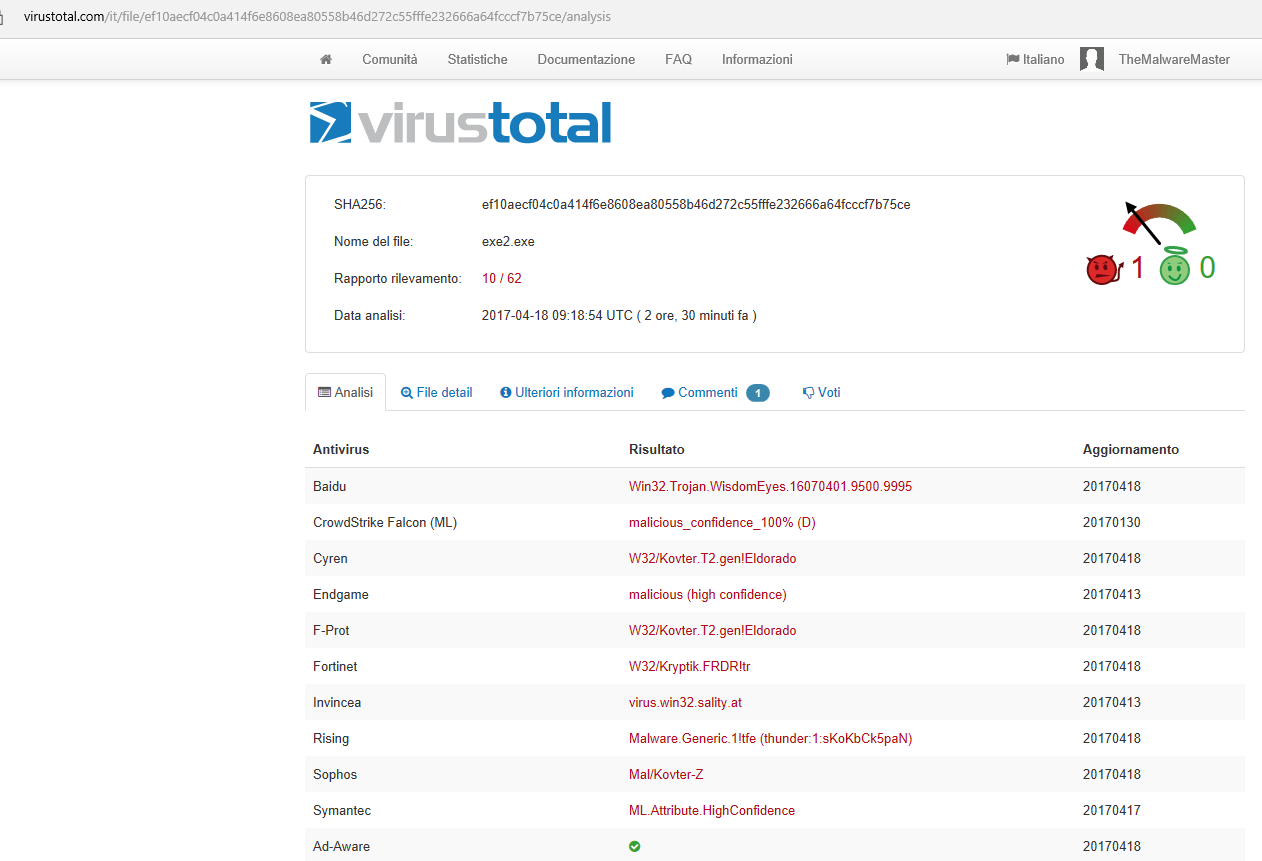Click the Ad-Aware antivirus name

pos(341,846)
